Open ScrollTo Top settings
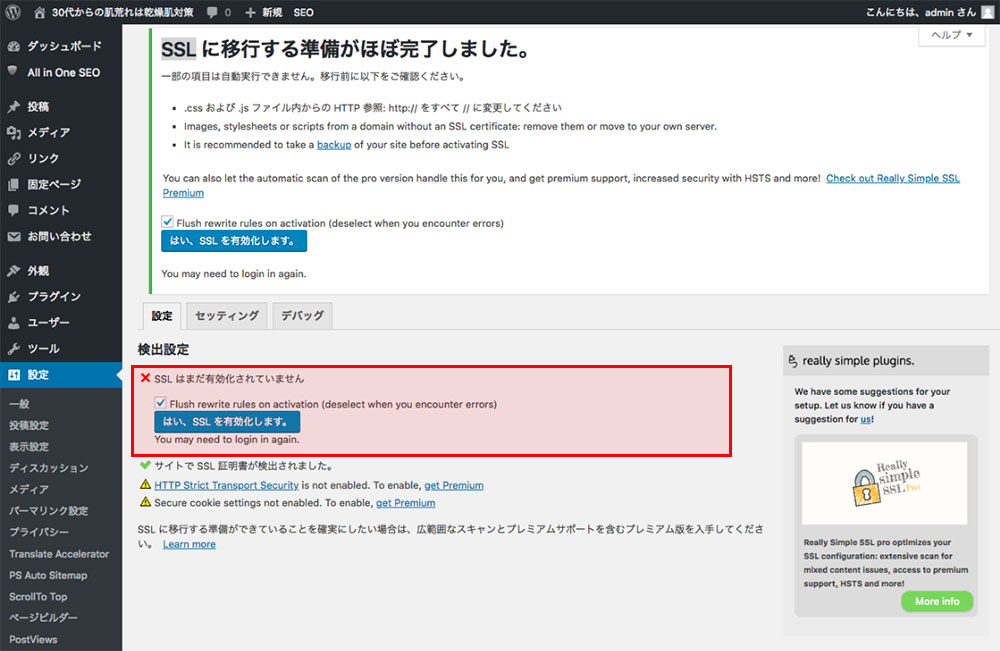The image size is (1000, 651). click(38, 597)
